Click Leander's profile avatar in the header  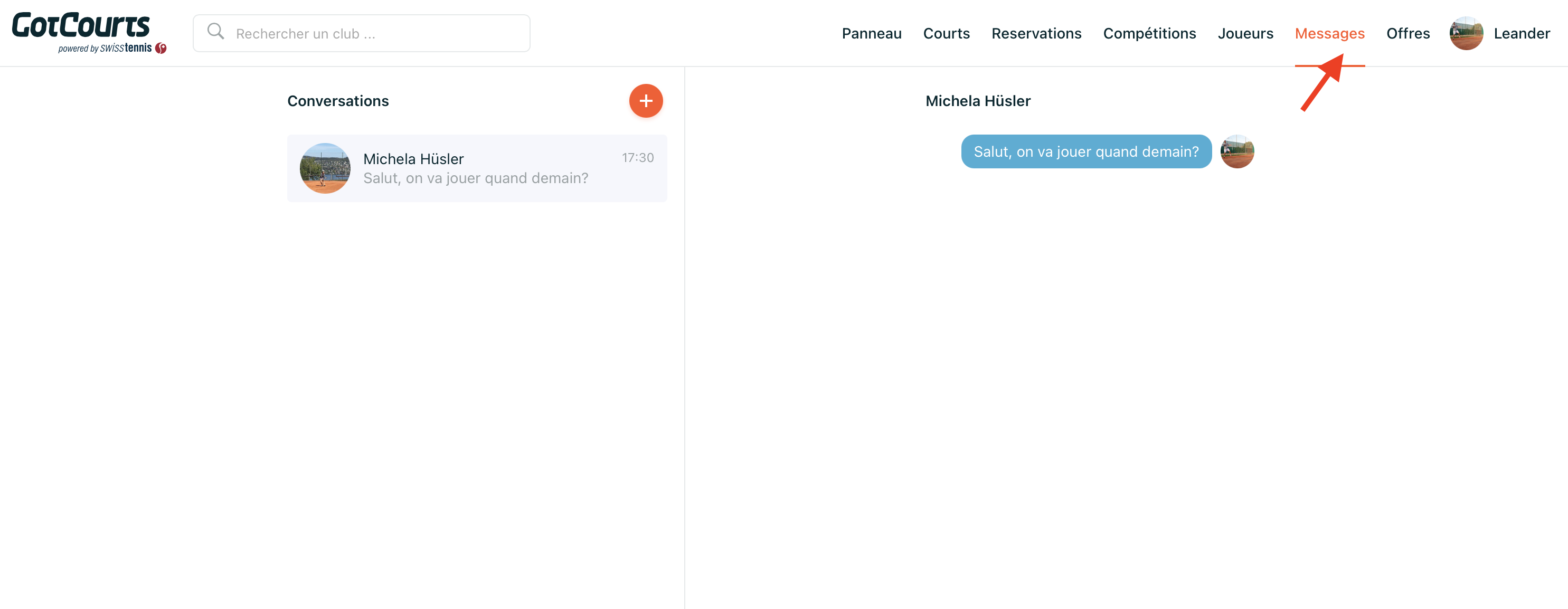[x=1466, y=33]
